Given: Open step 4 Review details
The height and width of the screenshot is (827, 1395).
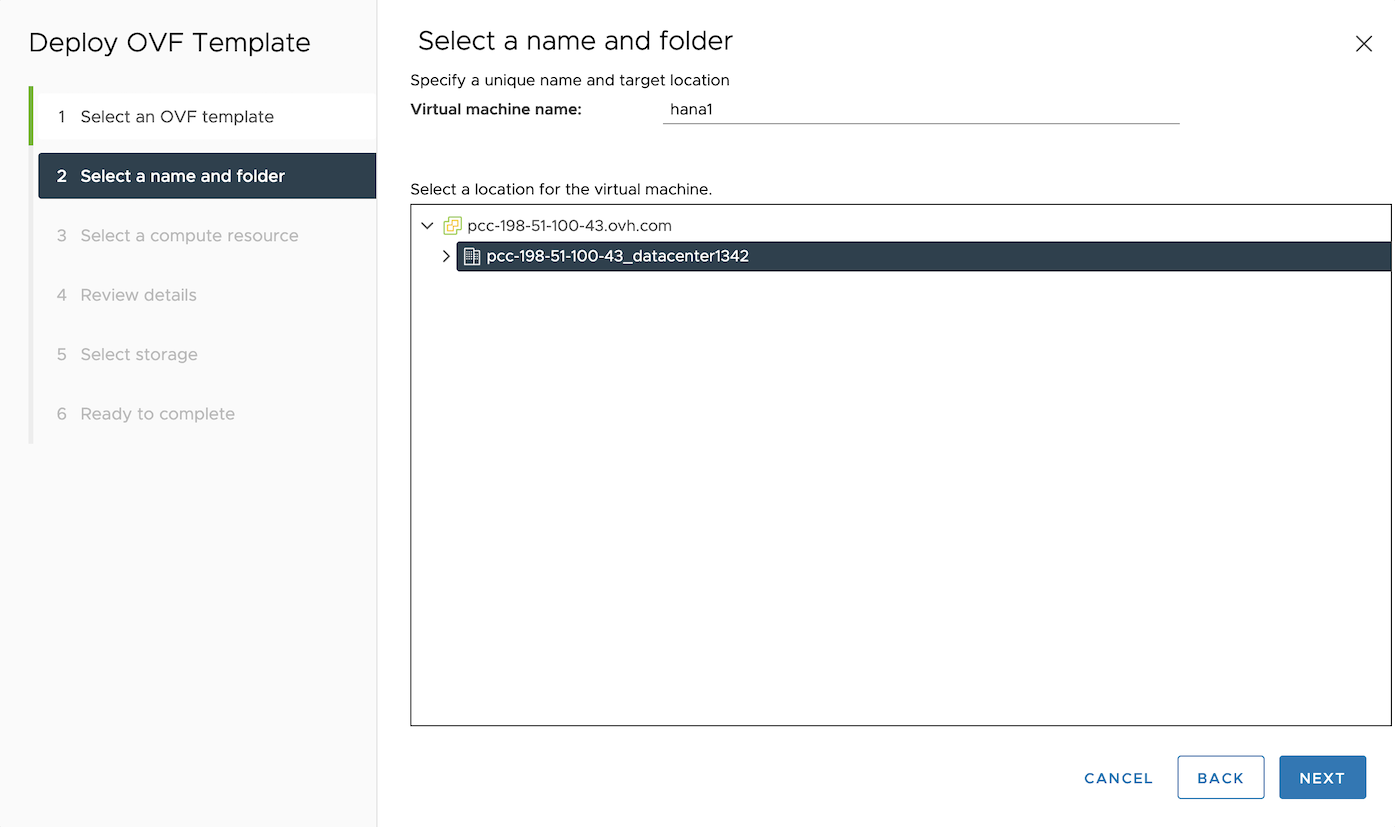Looking at the screenshot, I should pyautogui.click(x=138, y=295).
